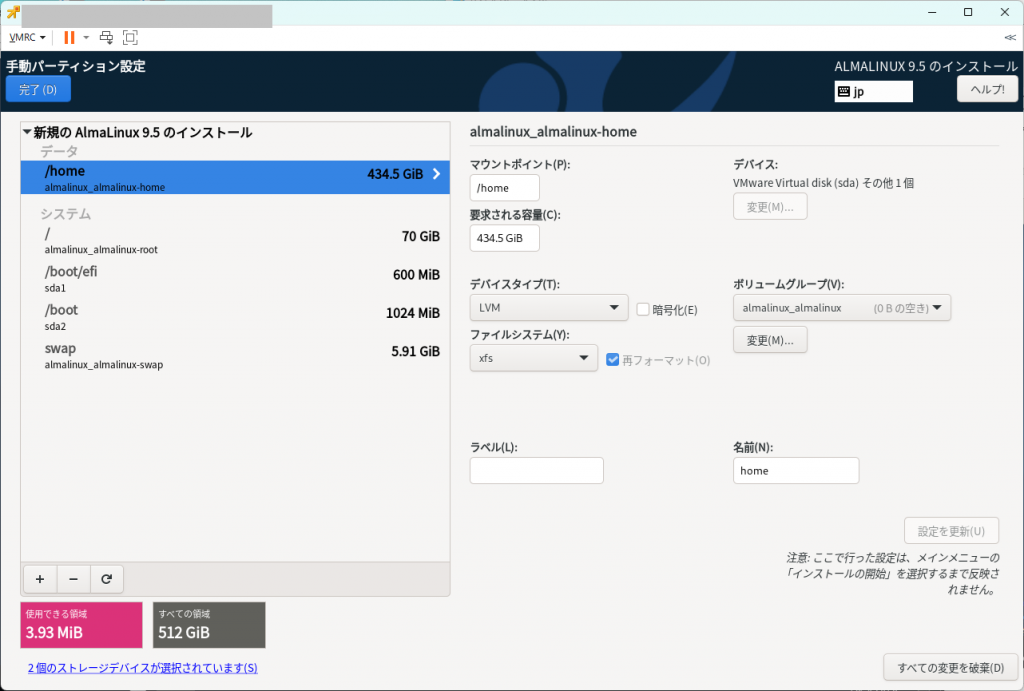Click the plus add mount point icon
The width and height of the screenshot is (1024, 691).
40,579
